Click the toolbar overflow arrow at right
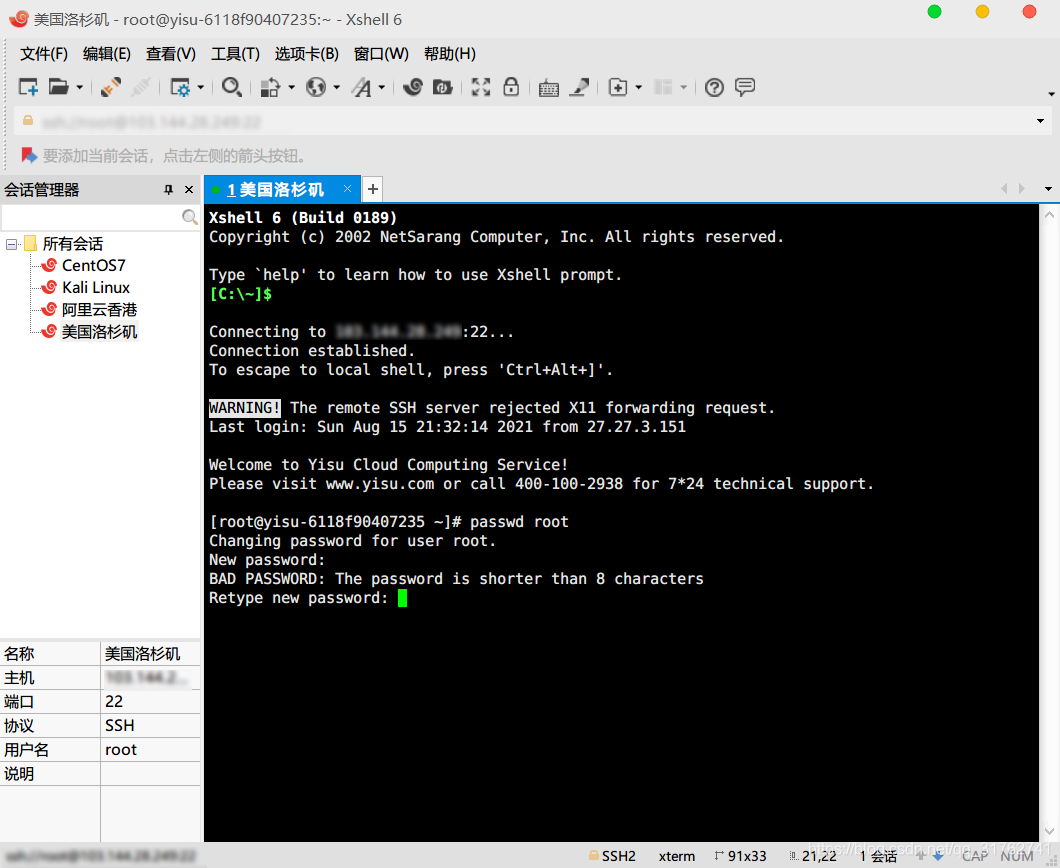Image resolution: width=1060 pixels, height=868 pixels. tap(1051, 95)
